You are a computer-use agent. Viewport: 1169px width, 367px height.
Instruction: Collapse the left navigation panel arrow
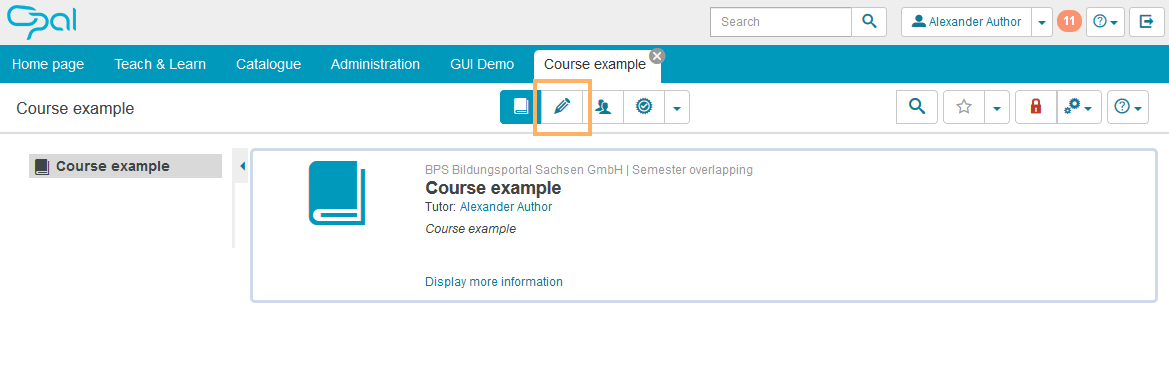242,166
